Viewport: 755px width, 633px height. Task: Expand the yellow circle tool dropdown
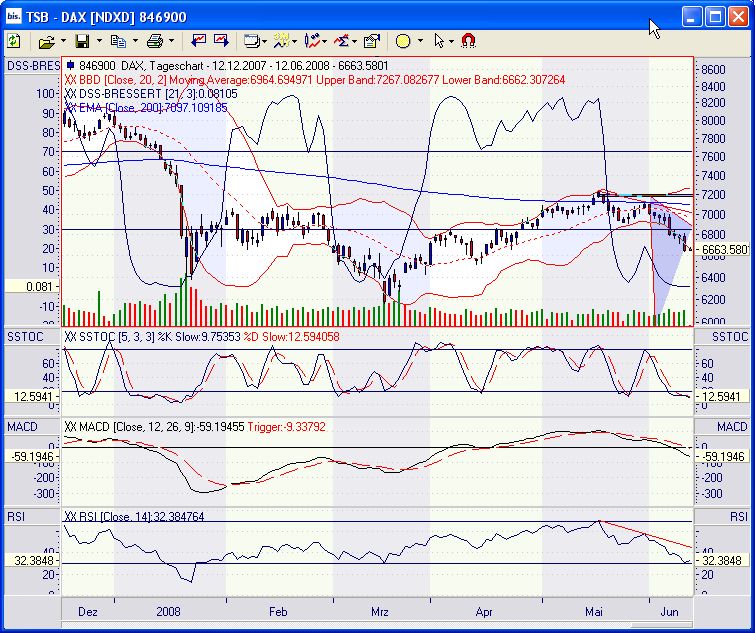[420, 41]
